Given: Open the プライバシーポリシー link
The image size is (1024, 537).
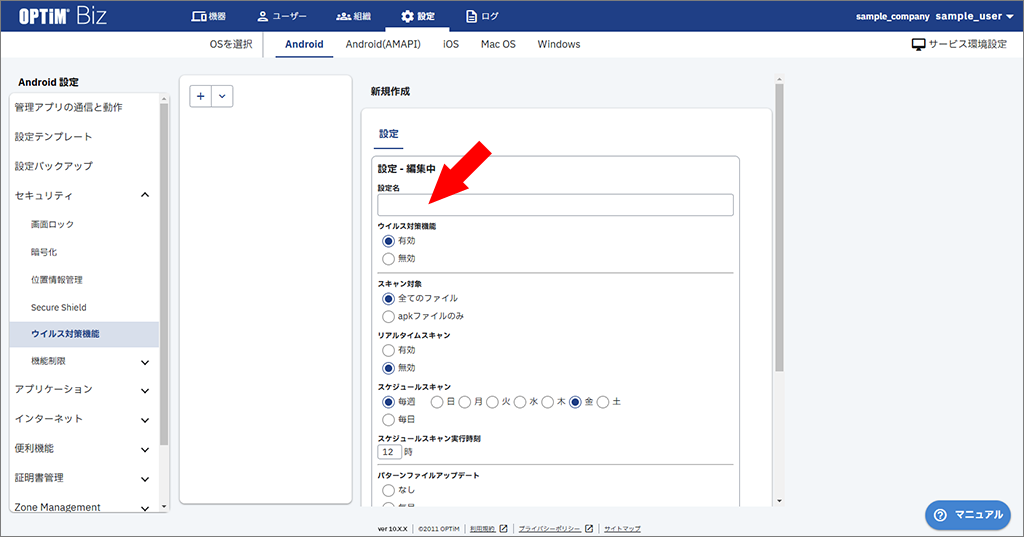Looking at the screenshot, I should click(549, 529).
